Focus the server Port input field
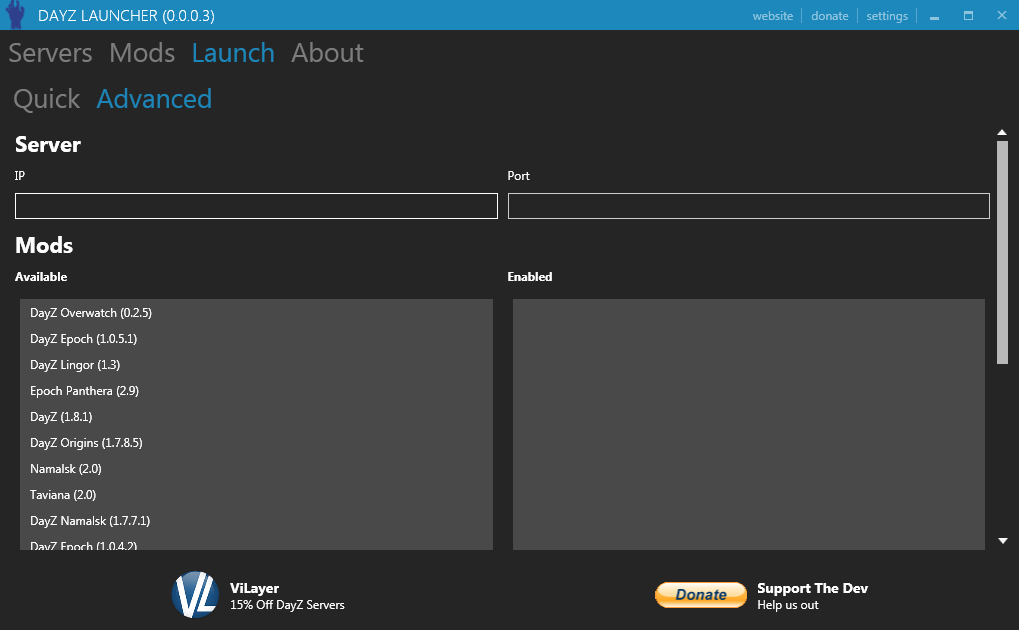Screen dimensions: 1019x630 click(x=748, y=206)
